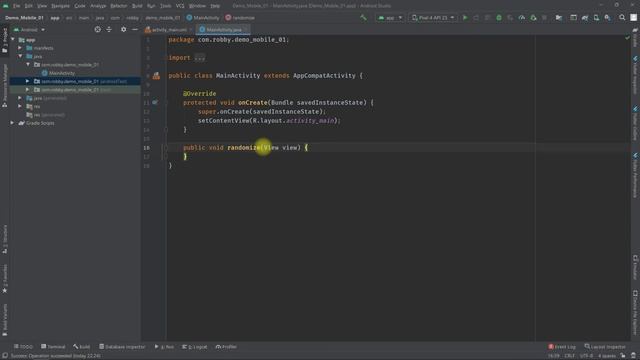Open the Layout Inspector
Viewport: 640px width, 360px height.
(605, 347)
